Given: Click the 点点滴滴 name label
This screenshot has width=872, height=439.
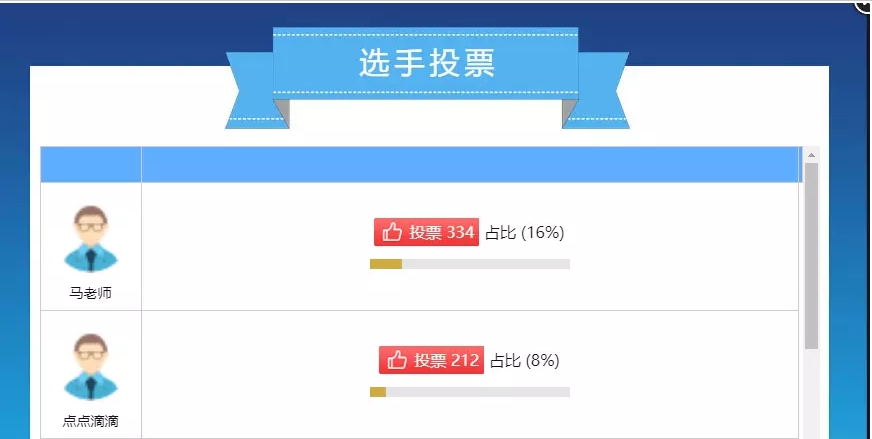Looking at the screenshot, I should click(x=91, y=421).
